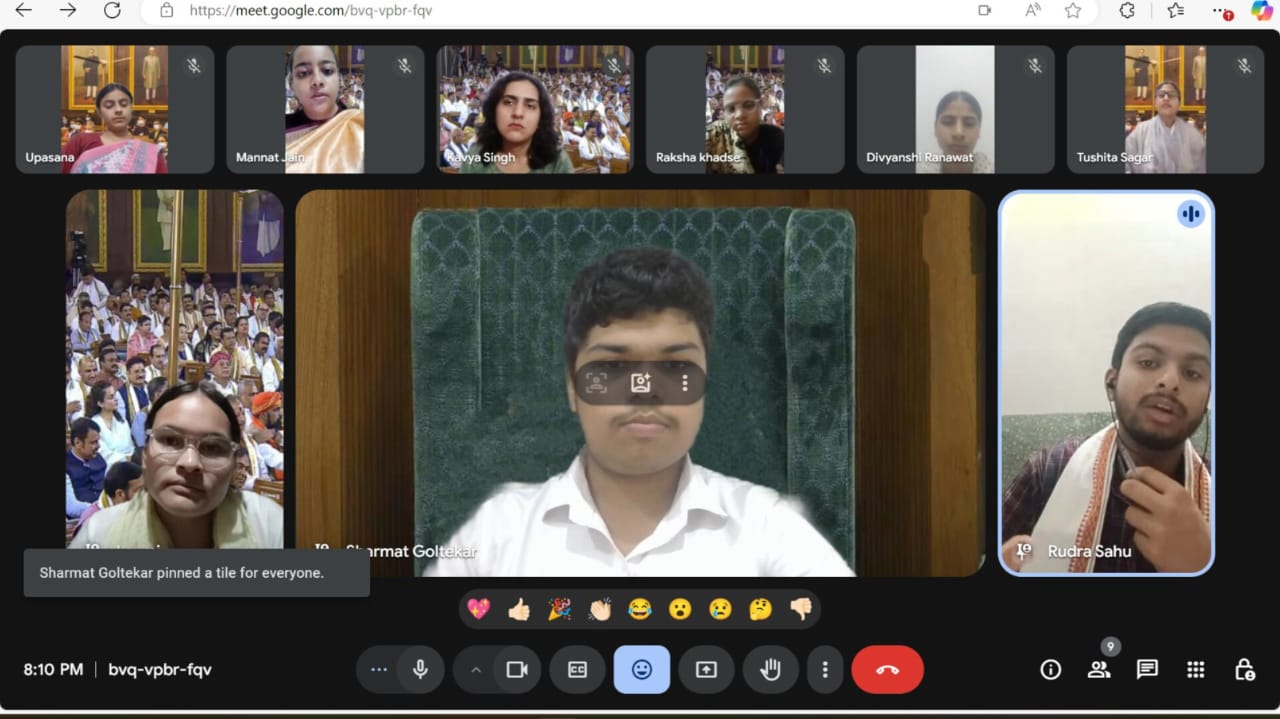Screen dimensions: 1280x719
Task: Show the people participants list
Action: pyautogui.click(x=1099, y=670)
